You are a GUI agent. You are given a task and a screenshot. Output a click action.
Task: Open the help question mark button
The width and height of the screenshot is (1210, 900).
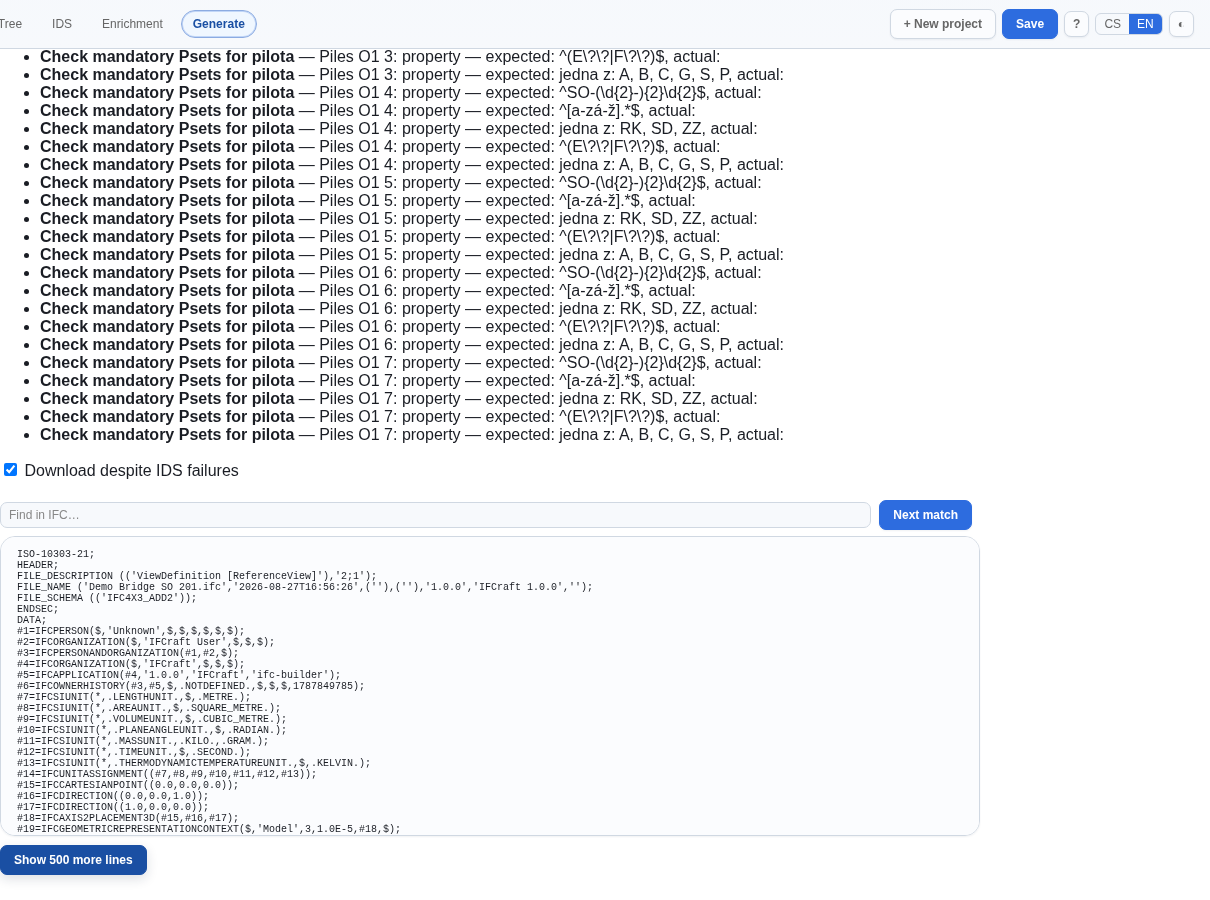[x=1076, y=24]
